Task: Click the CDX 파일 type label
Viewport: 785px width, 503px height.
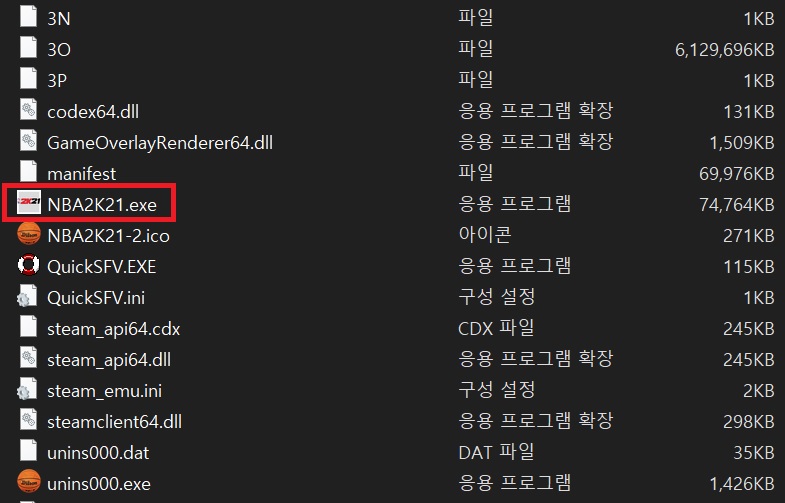Action: 496,328
